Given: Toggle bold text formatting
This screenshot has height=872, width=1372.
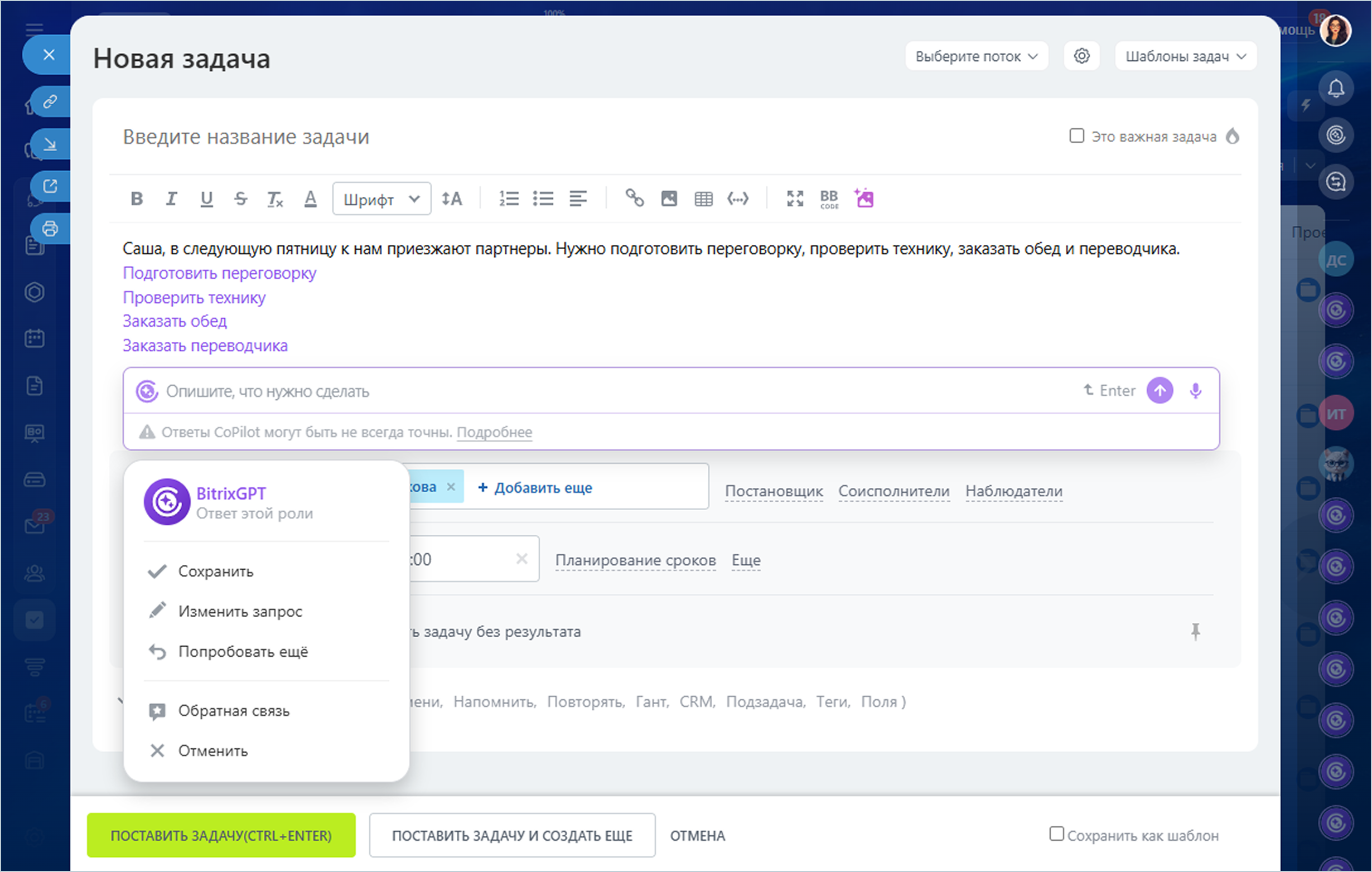Looking at the screenshot, I should click(137, 199).
